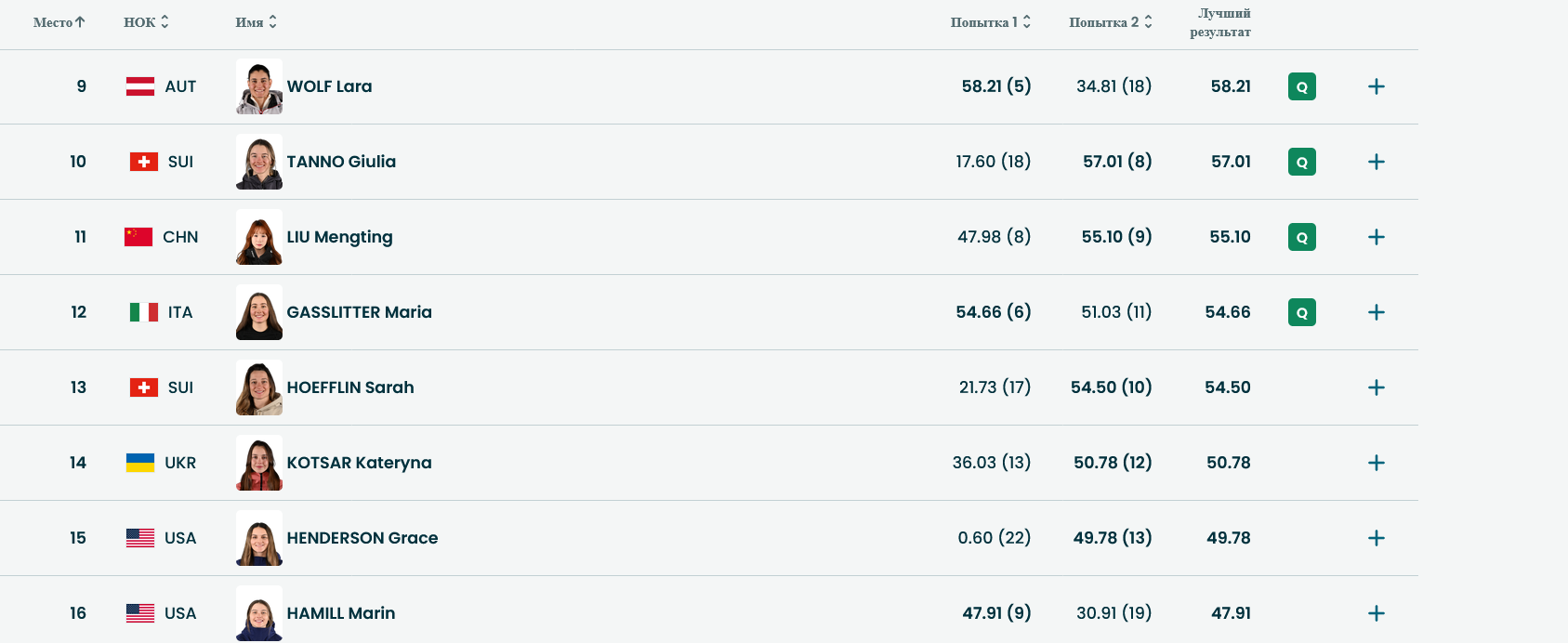Click TANNO Giulia's profile photo
The width and height of the screenshot is (1568, 643).
pos(259,162)
